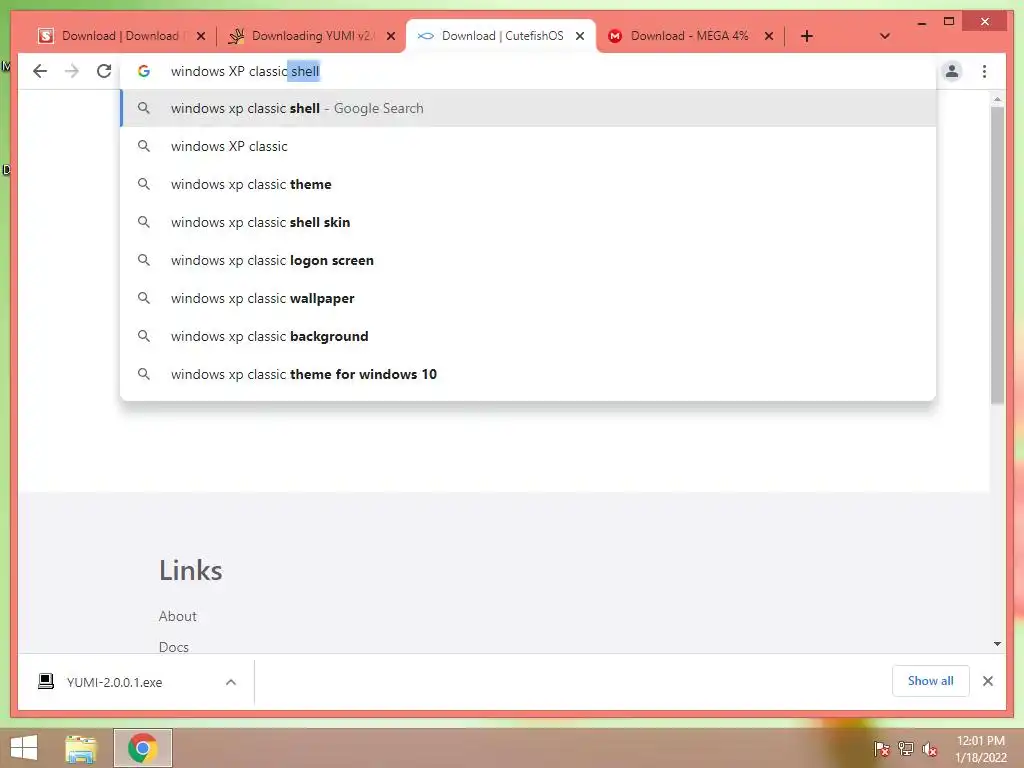The image size is (1024, 768).
Task: Open the Windows Start button
Action: coord(24,748)
